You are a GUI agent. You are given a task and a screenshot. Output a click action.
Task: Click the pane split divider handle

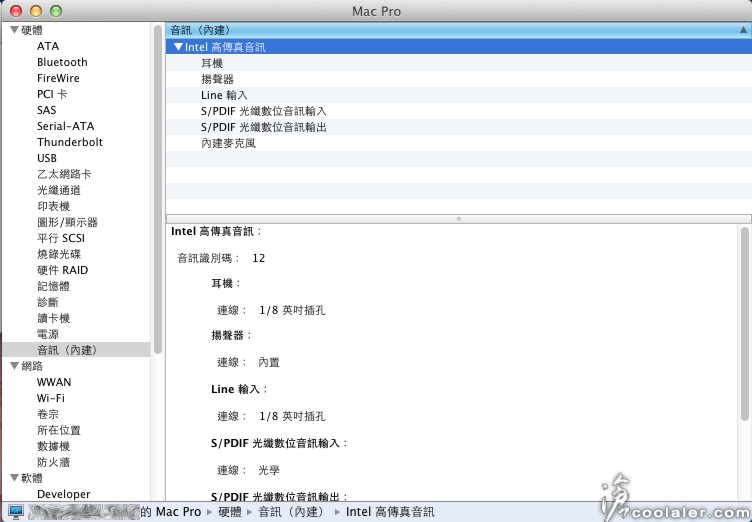pyautogui.click(x=458, y=219)
